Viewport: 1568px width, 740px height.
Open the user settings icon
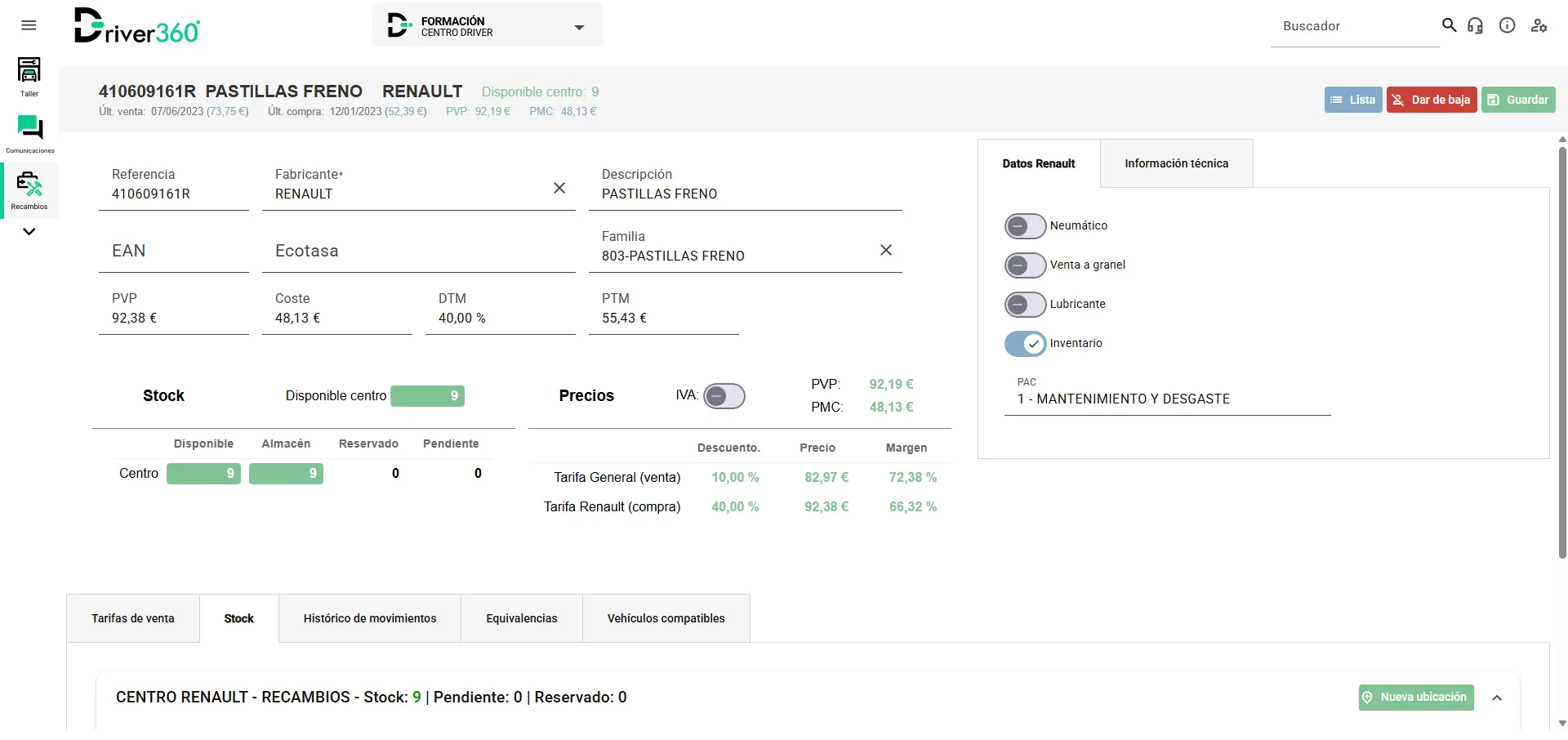pyautogui.click(x=1539, y=25)
